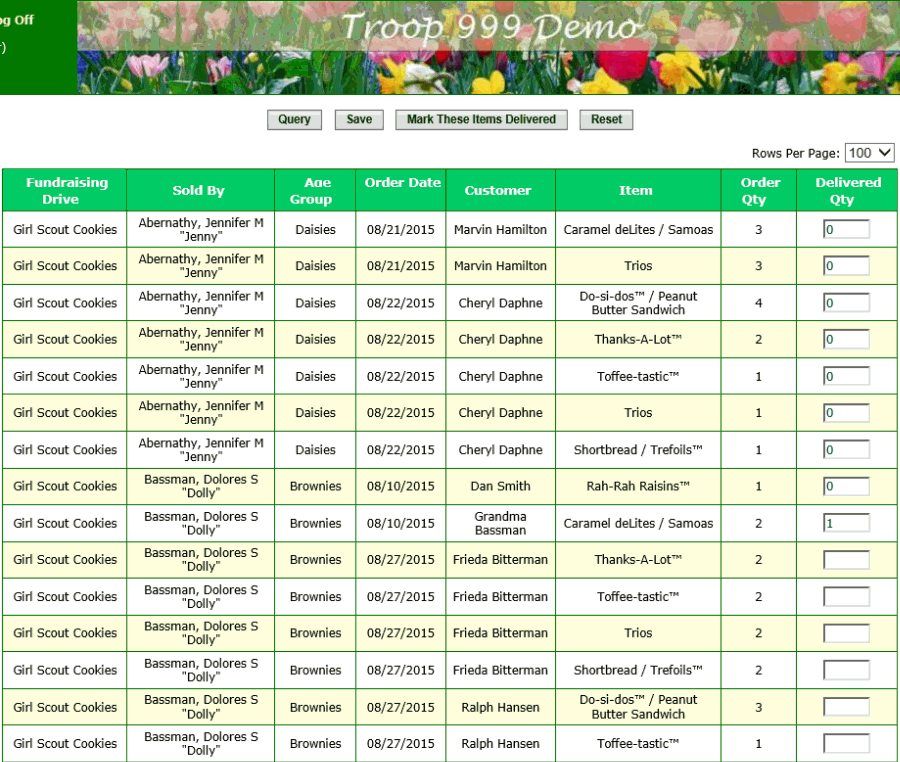Edit Delivered Qty for Frieda Bitterman Shortbread
The image size is (900, 762).
point(846,670)
